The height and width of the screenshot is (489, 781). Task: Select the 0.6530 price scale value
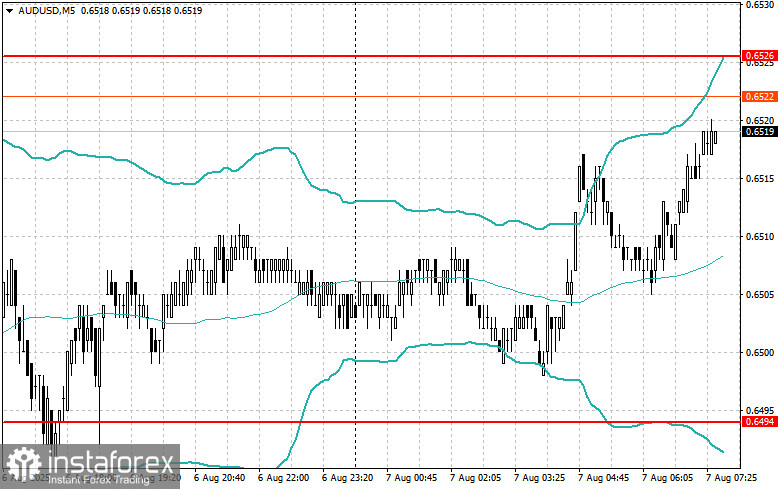(760, 4)
